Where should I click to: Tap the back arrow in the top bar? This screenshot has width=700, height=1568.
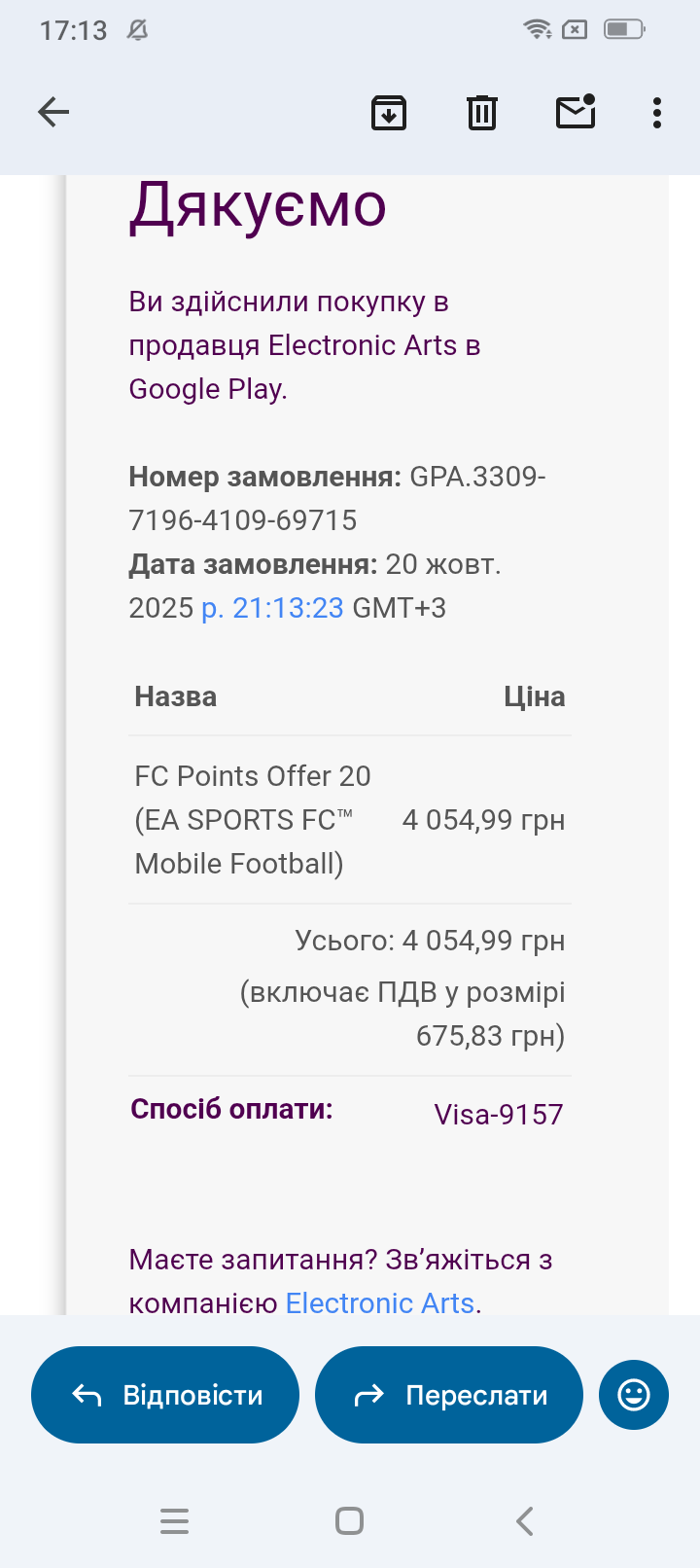(53, 113)
